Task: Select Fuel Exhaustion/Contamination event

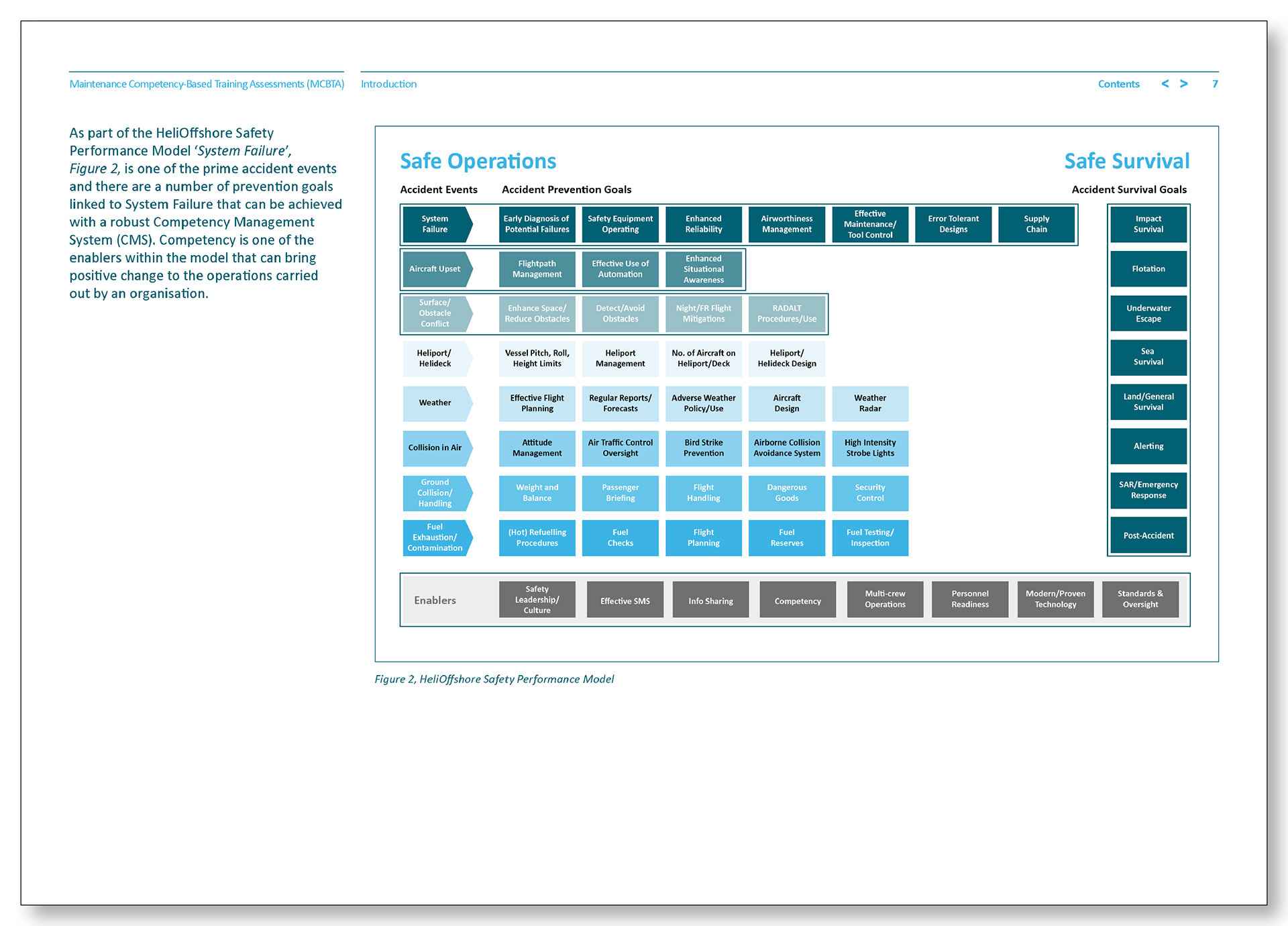Action: [435, 537]
